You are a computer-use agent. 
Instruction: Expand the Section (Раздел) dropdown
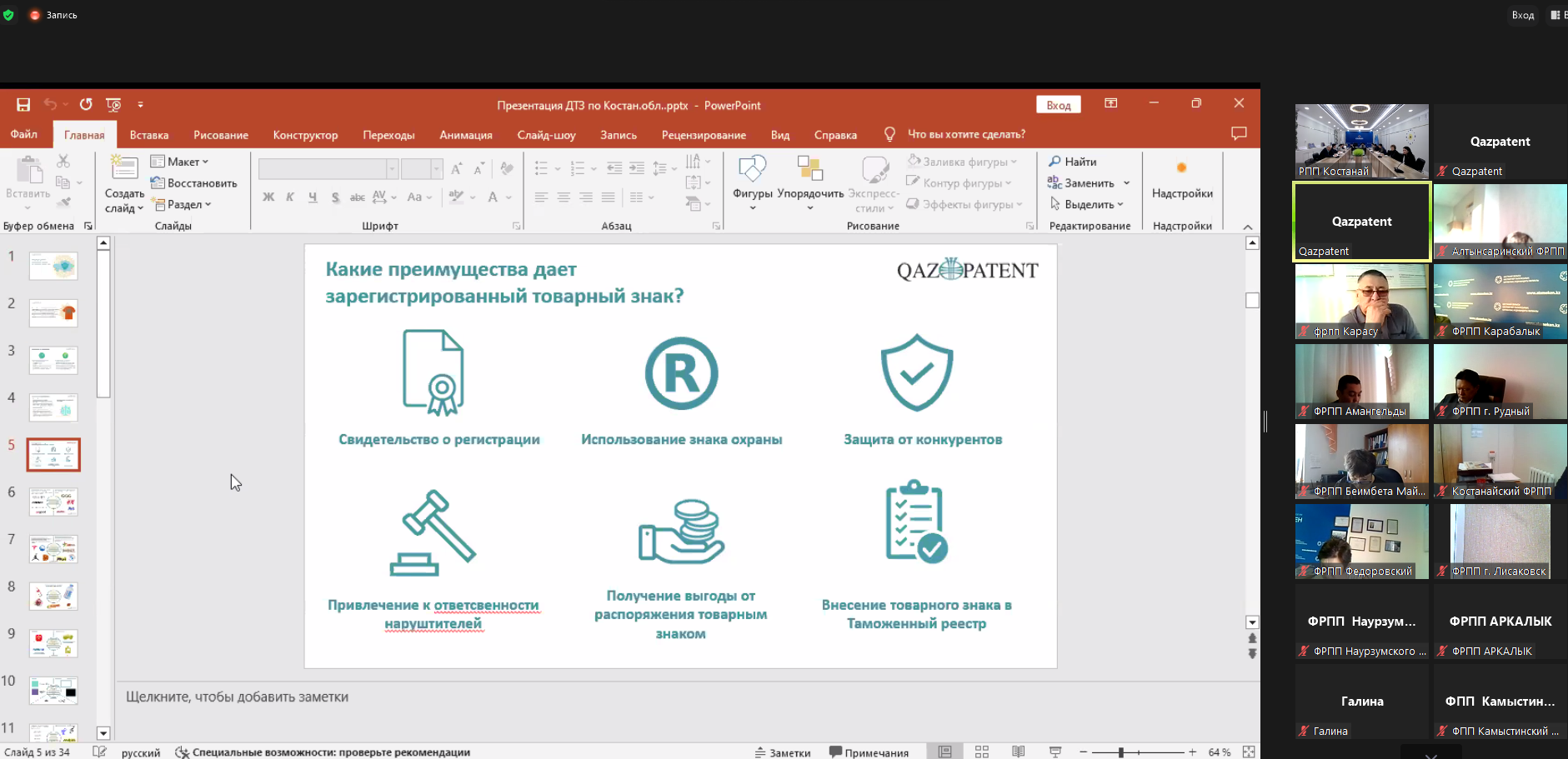pyautogui.click(x=183, y=204)
